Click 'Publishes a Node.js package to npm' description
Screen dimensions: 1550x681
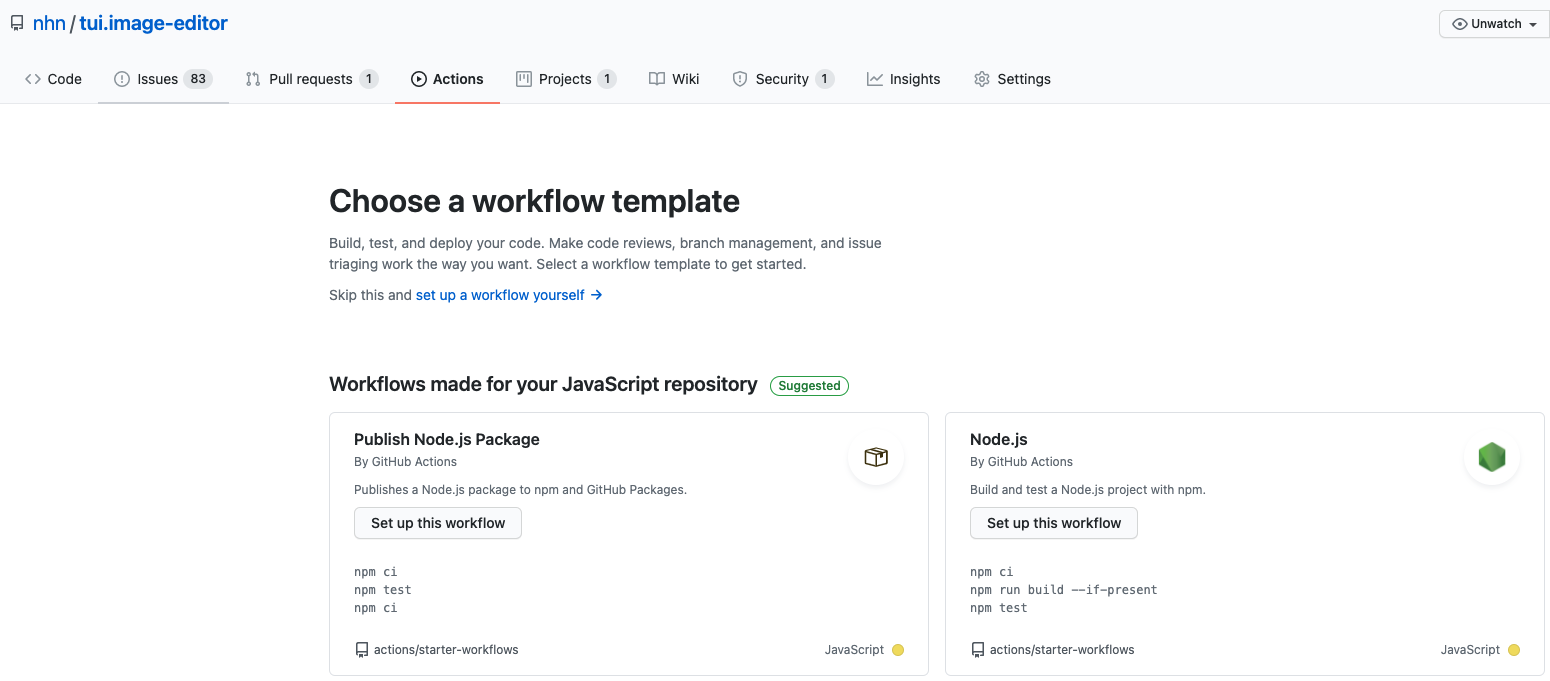520,490
